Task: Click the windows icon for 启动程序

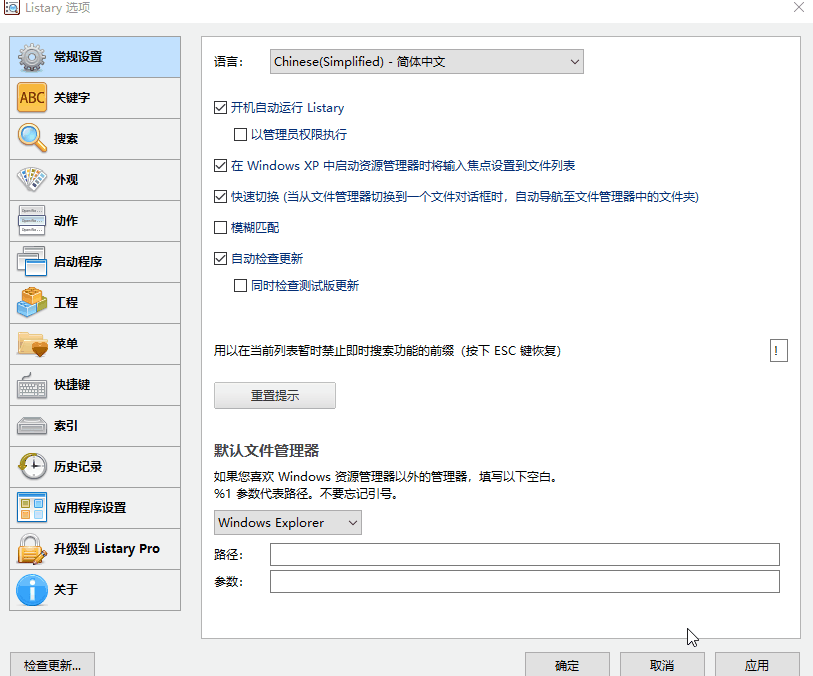Action: coord(32,261)
